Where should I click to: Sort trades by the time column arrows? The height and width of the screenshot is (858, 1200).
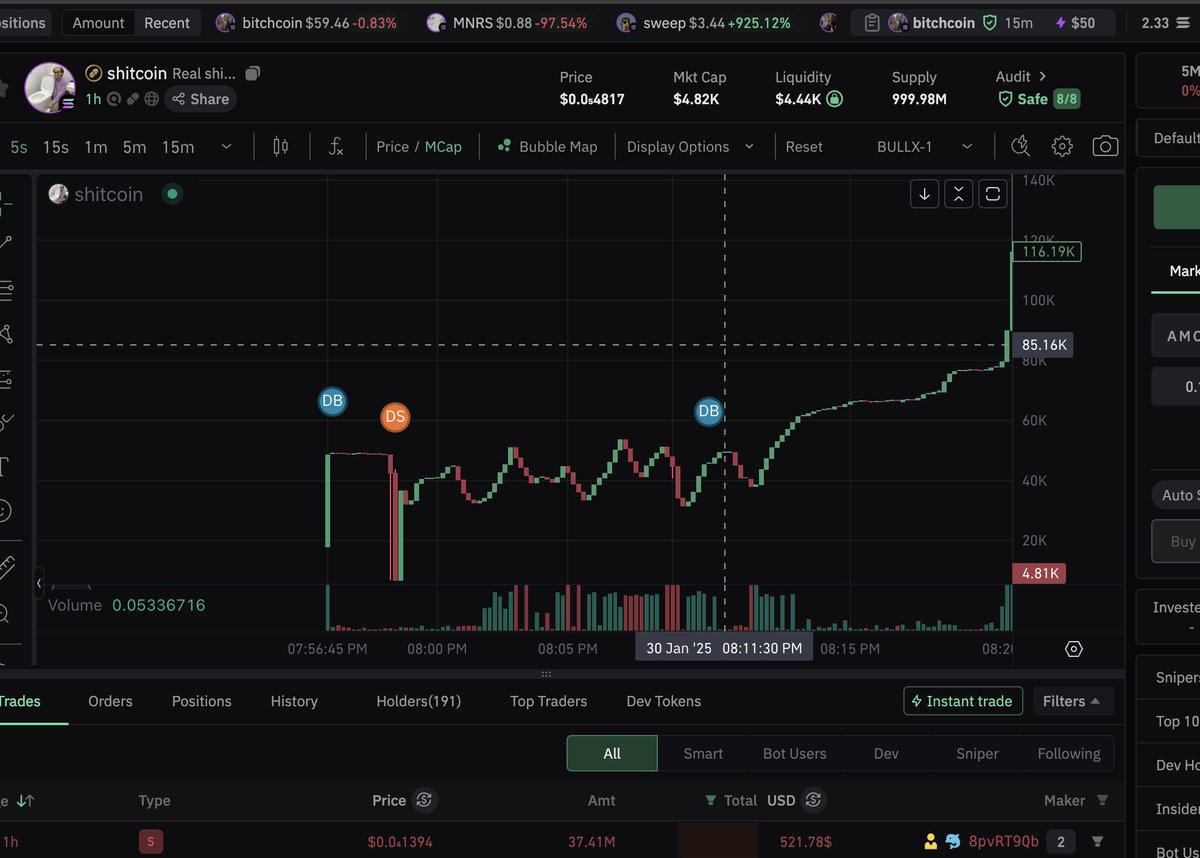(25, 800)
